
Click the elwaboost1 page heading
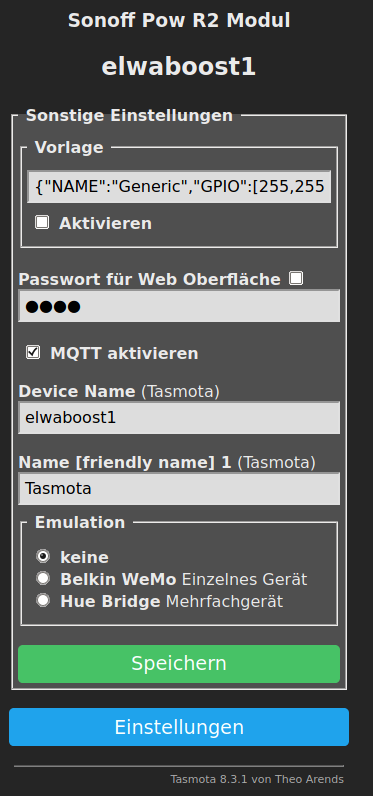click(x=179, y=67)
